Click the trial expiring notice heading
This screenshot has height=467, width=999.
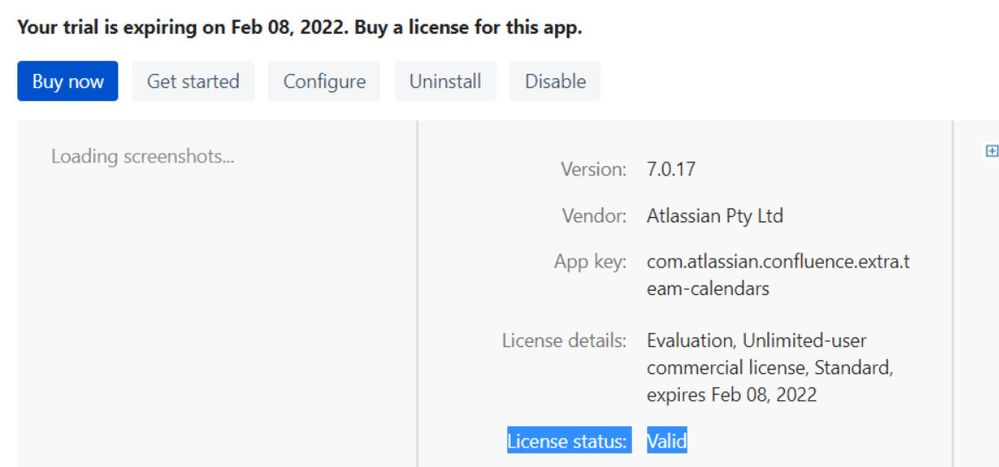[x=299, y=27]
